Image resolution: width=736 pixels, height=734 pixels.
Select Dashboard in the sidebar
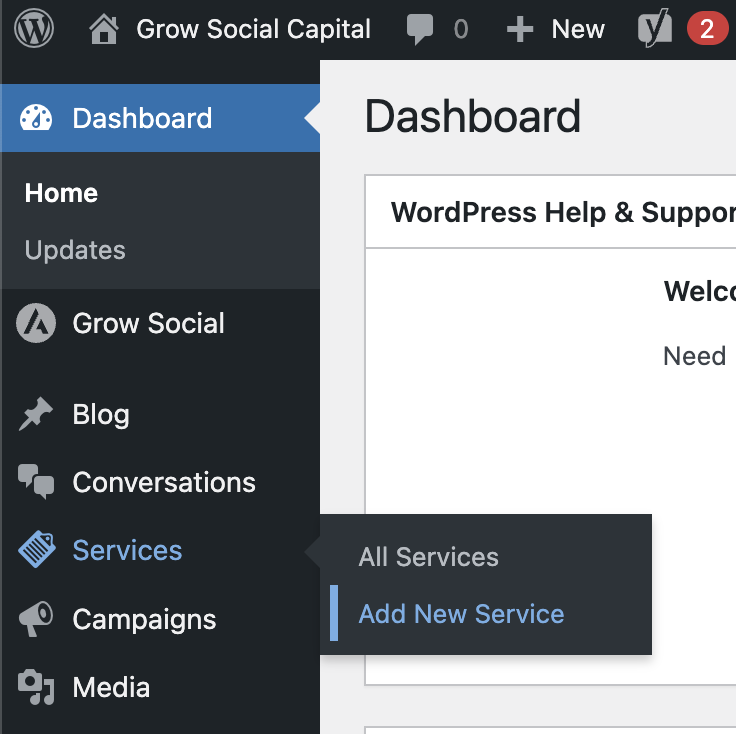(x=142, y=118)
